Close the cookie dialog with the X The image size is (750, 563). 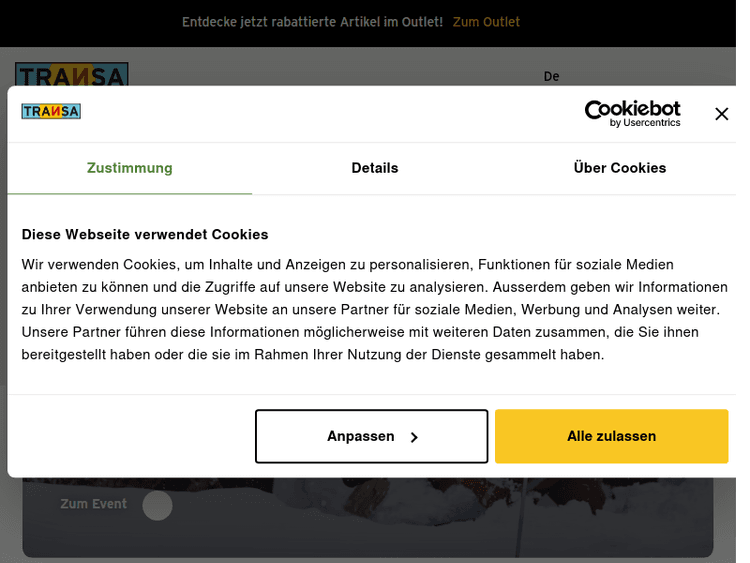click(x=721, y=114)
